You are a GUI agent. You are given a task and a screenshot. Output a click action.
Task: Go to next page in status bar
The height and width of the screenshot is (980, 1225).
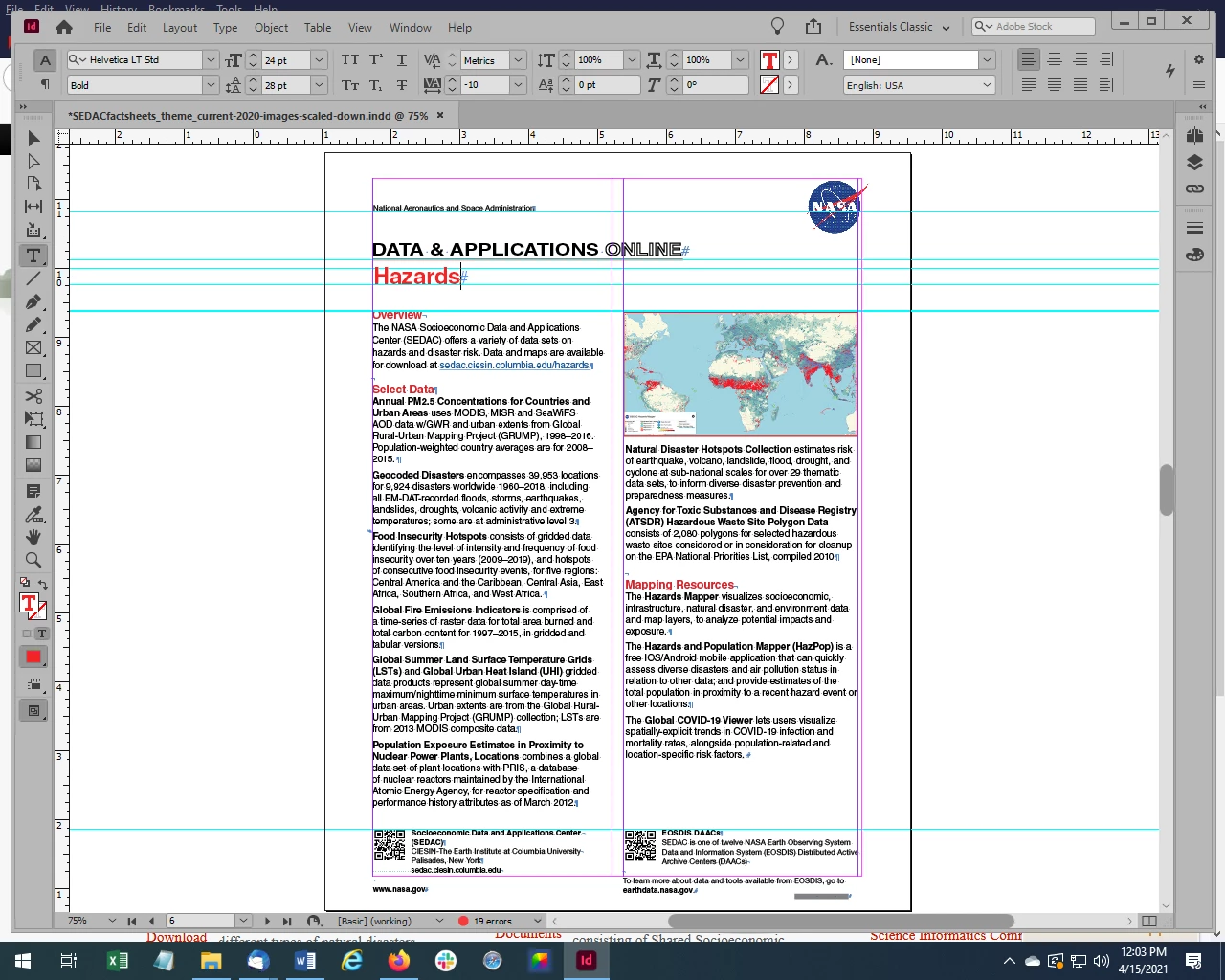267,921
